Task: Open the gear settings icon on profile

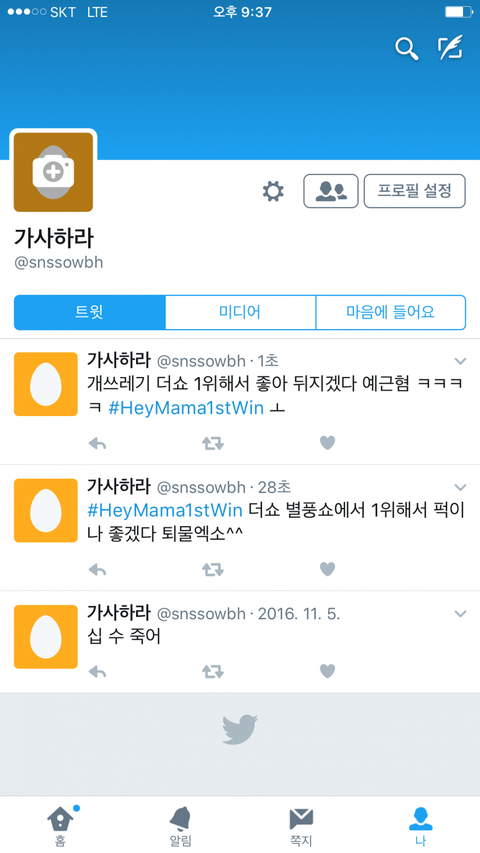Action: [x=273, y=191]
